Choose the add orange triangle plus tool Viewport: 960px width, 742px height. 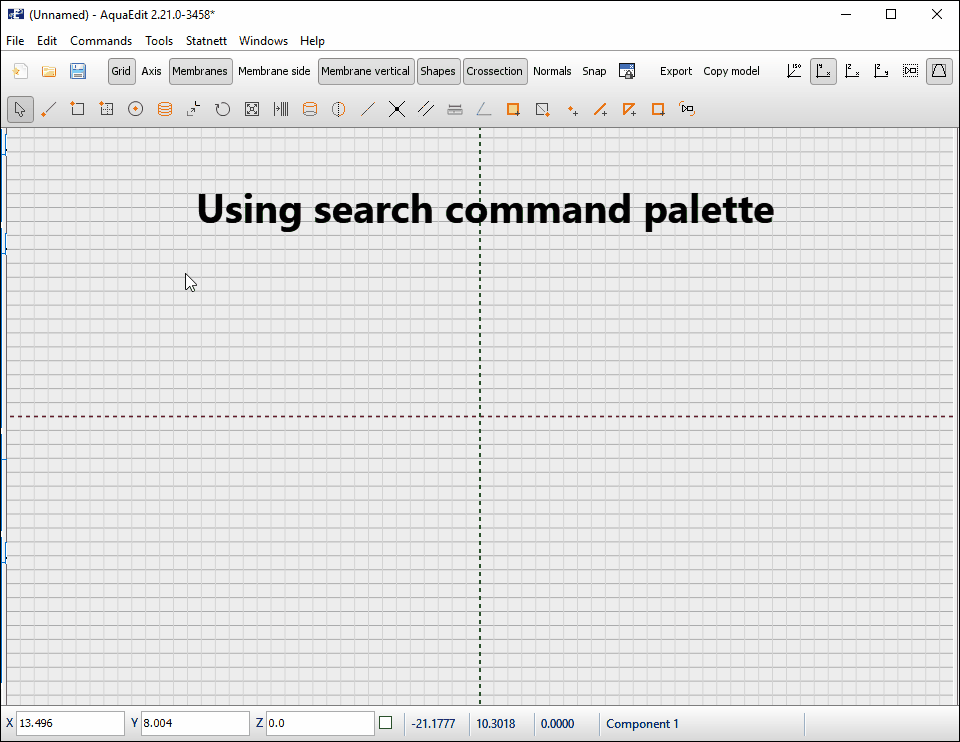(629, 110)
